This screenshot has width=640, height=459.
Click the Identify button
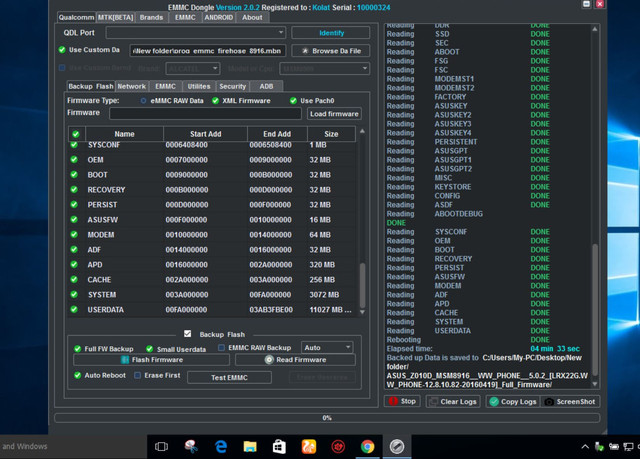[331, 33]
